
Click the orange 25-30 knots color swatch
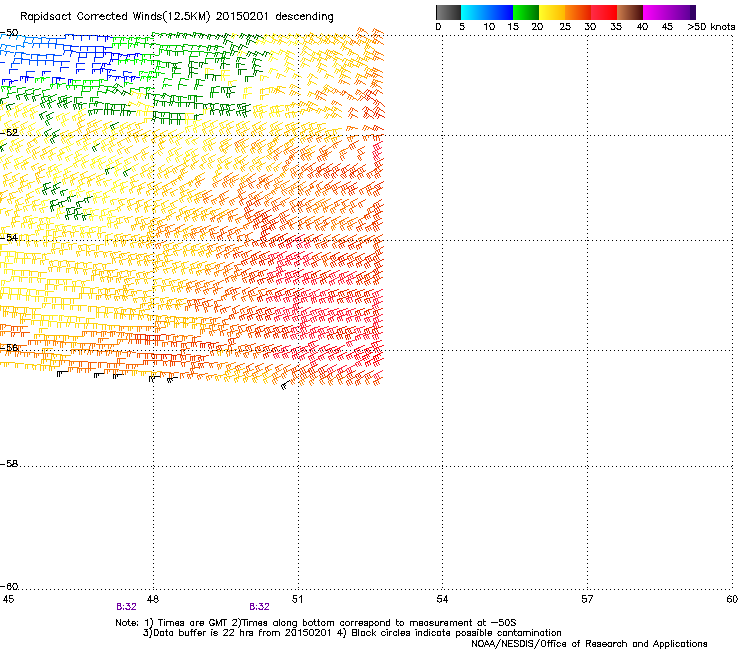tap(578, 12)
